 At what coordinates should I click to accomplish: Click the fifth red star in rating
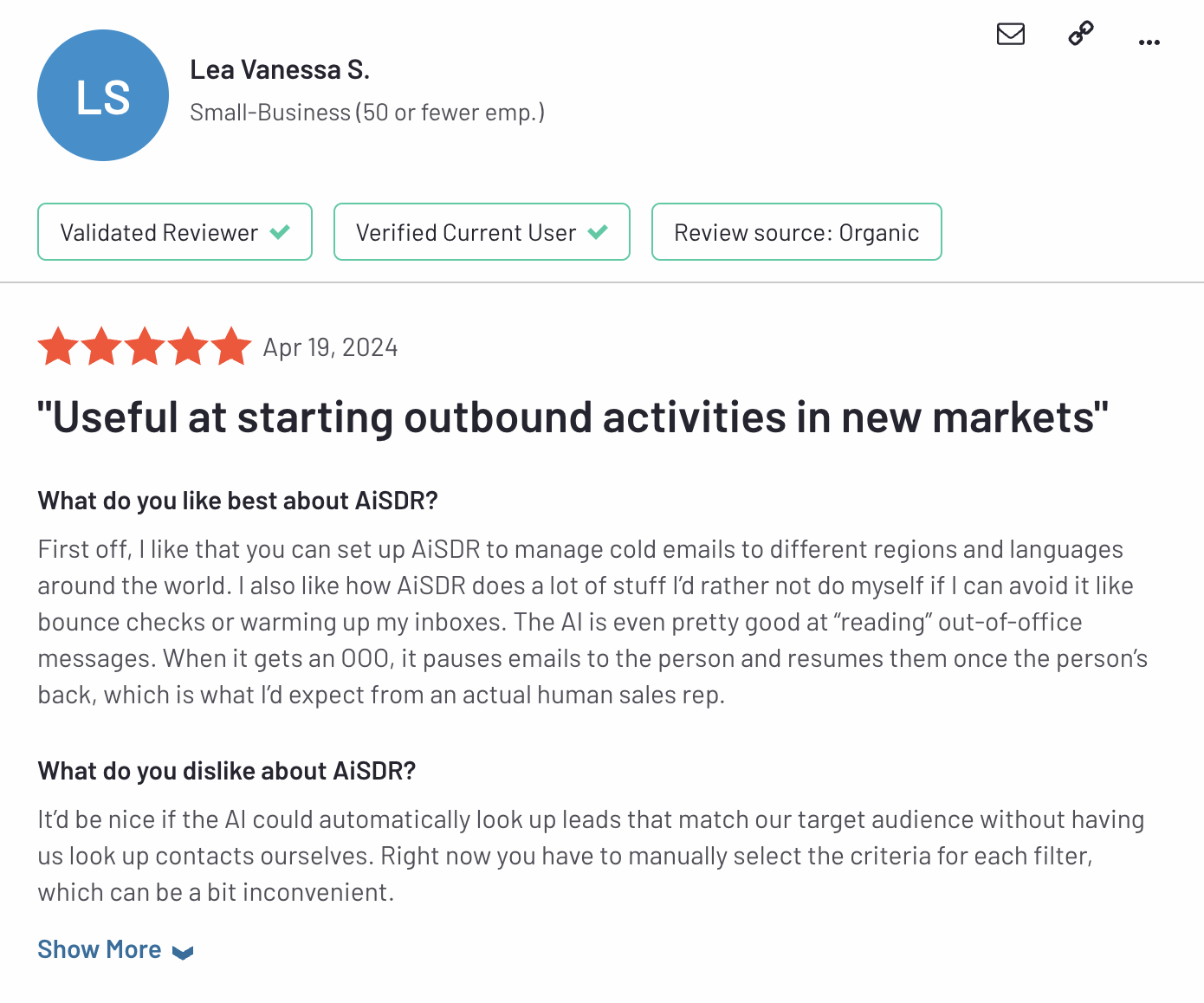click(231, 346)
